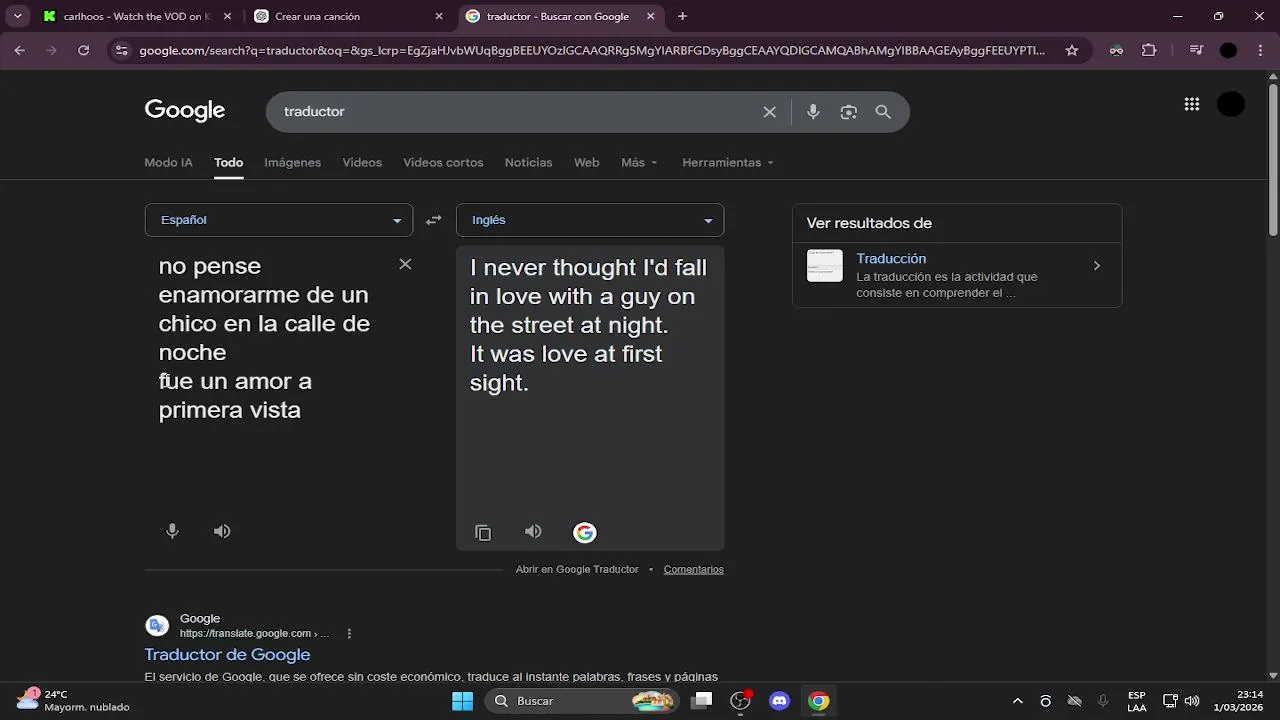Expand the Más search filters menu
Screen dimensions: 1280x720
(639, 162)
